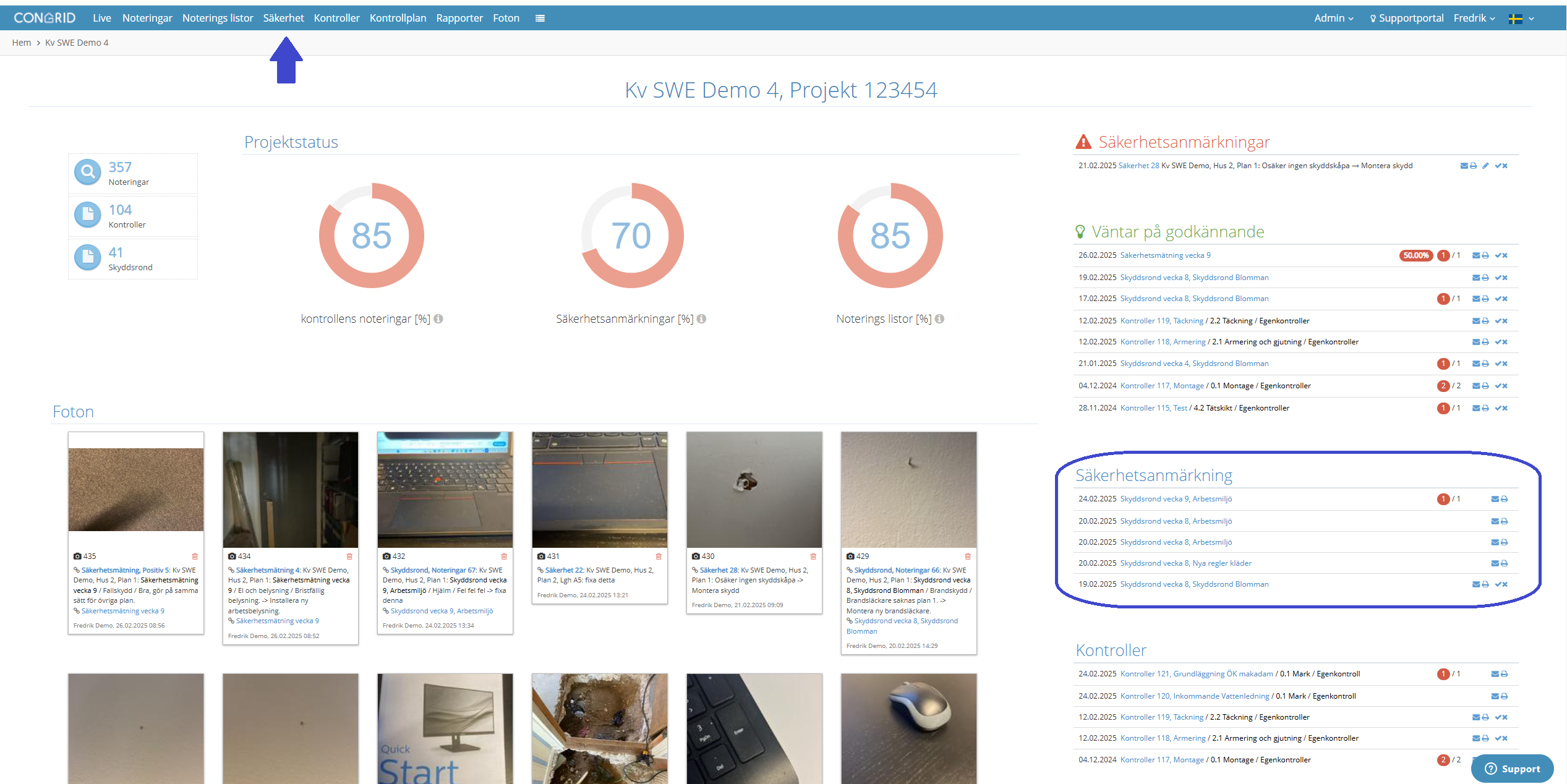This screenshot has height=784, width=1567.
Task: Approve or reject the Säkerhet 28 remark
Action: [x=1501, y=166]
